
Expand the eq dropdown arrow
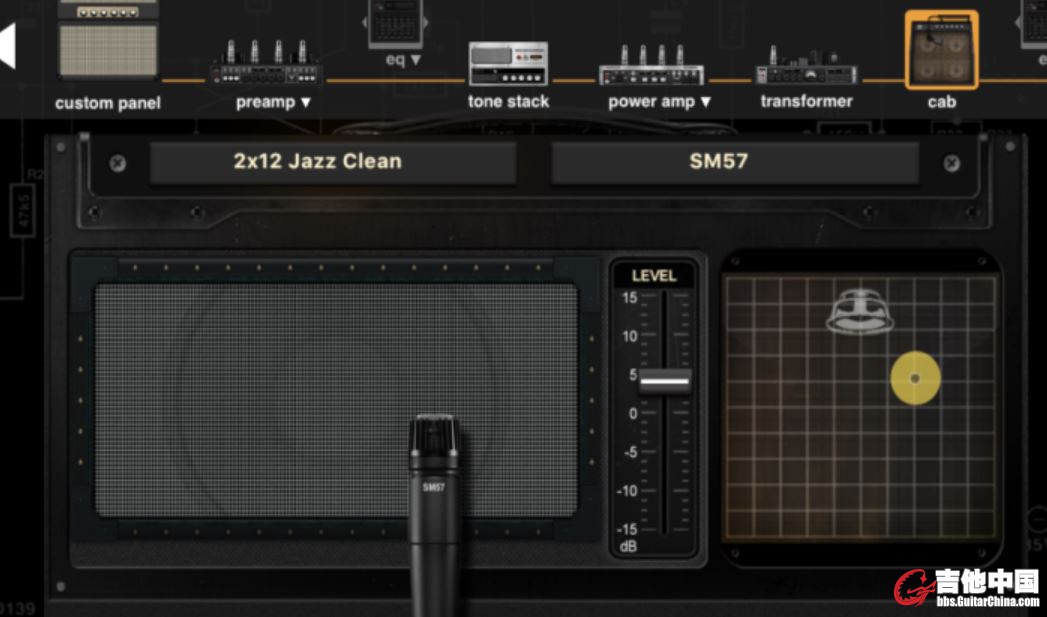415,60
